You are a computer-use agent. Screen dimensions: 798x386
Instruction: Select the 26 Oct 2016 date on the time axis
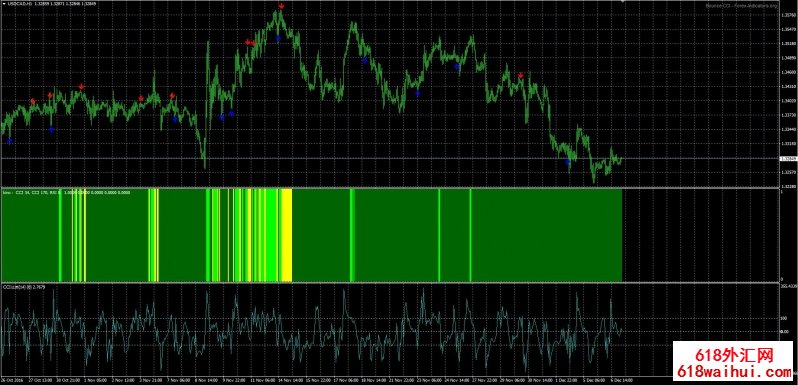pyautogui.click(x=11, y=380)
